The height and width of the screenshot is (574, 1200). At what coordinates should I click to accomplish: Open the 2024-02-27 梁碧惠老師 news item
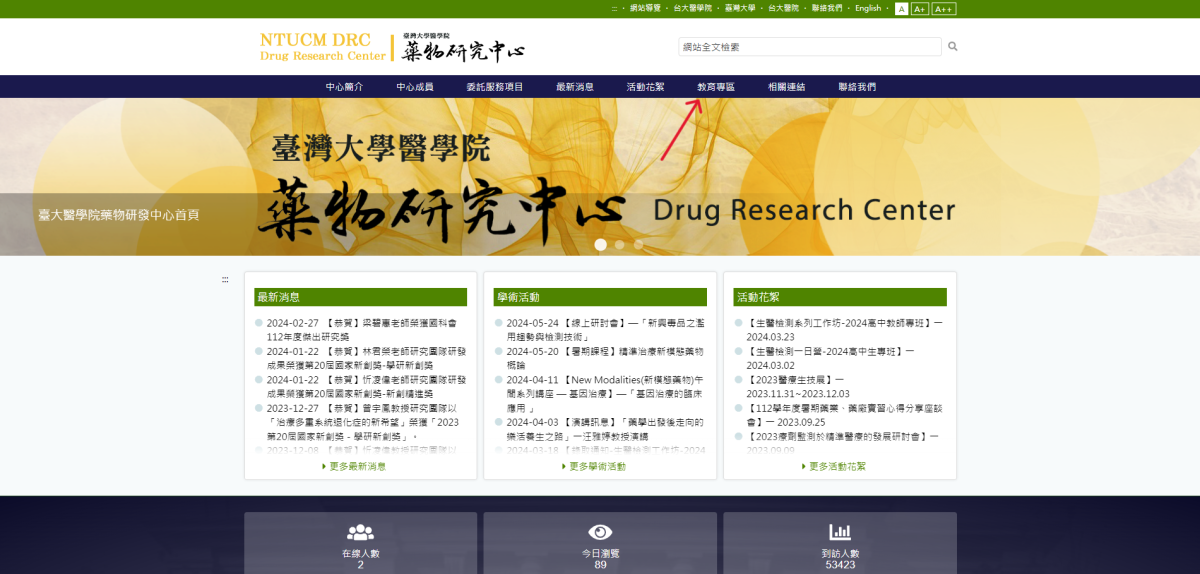click(x=360, y=330)
